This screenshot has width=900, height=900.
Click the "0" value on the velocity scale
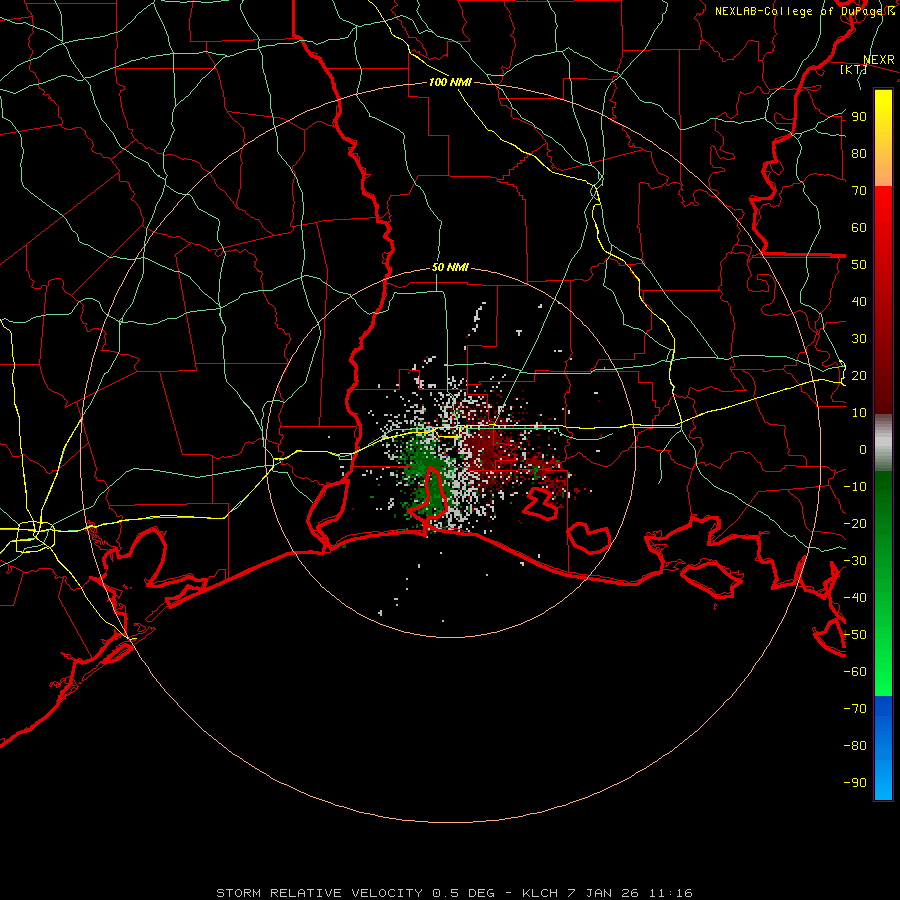863,449
